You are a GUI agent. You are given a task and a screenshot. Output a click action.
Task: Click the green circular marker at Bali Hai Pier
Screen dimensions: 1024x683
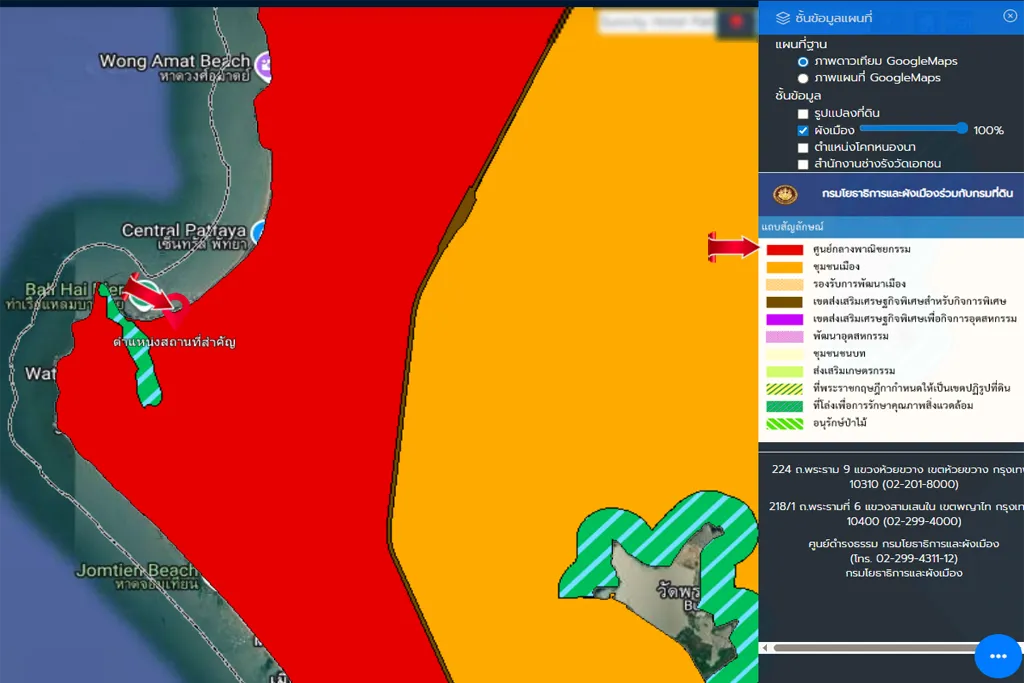103,290
